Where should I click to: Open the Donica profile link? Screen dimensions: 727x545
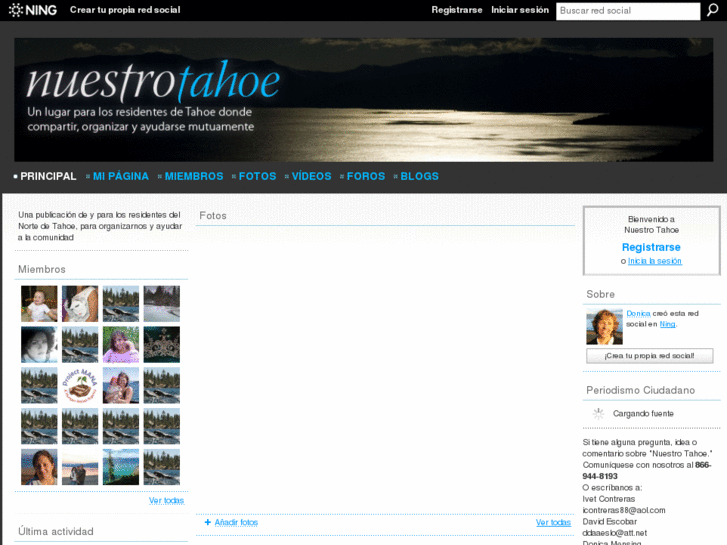point(638,314)
